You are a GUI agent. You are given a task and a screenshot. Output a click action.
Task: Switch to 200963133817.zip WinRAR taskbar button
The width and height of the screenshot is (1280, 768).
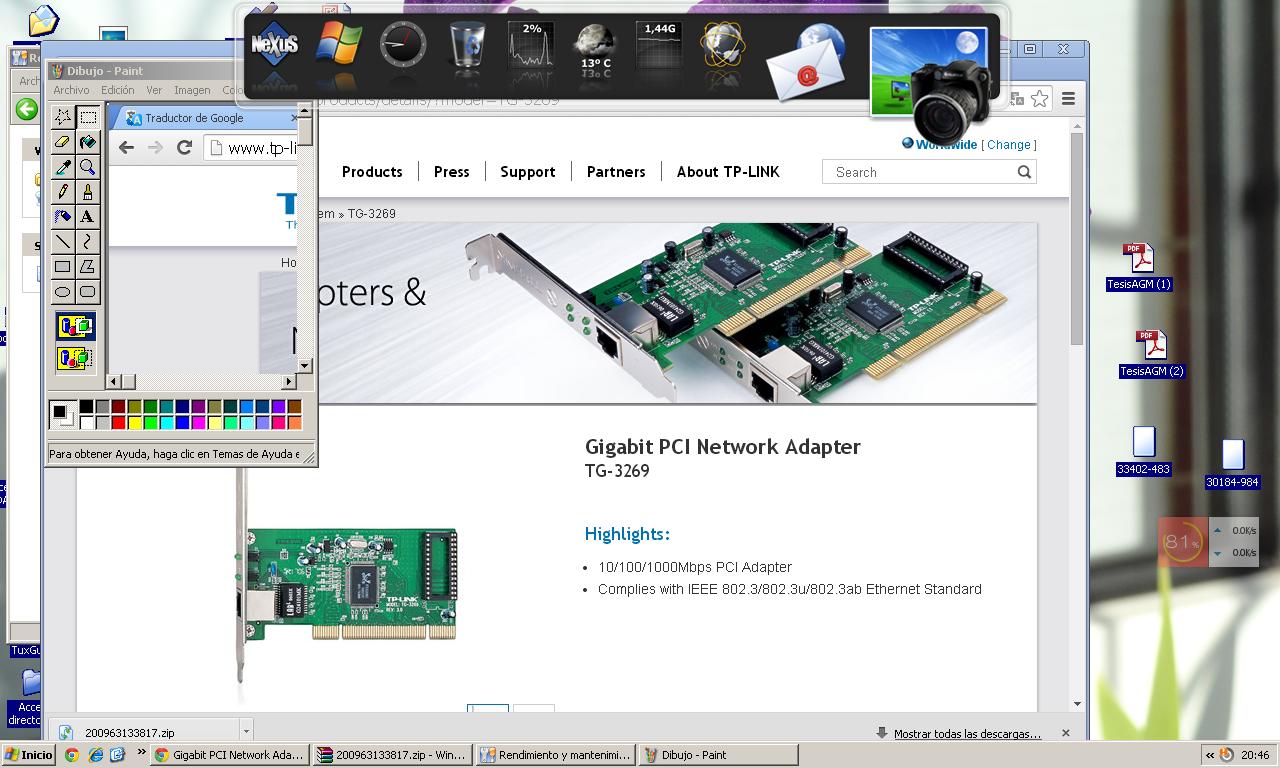[392, 755]
